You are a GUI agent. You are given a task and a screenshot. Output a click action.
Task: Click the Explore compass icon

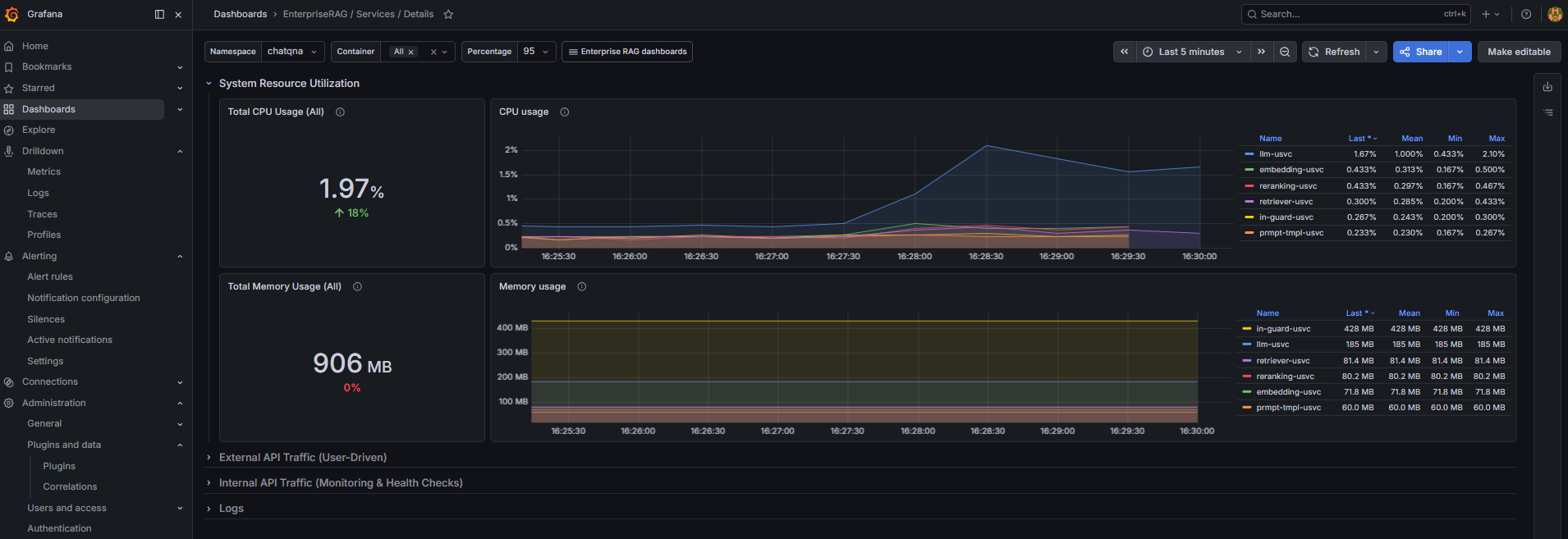click(9, 130)
